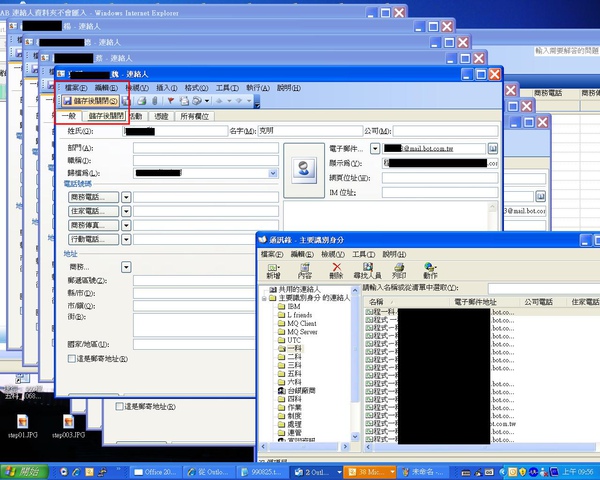
Task: Open the 插入(I) menu in contact window
Action: pos(166,88)
